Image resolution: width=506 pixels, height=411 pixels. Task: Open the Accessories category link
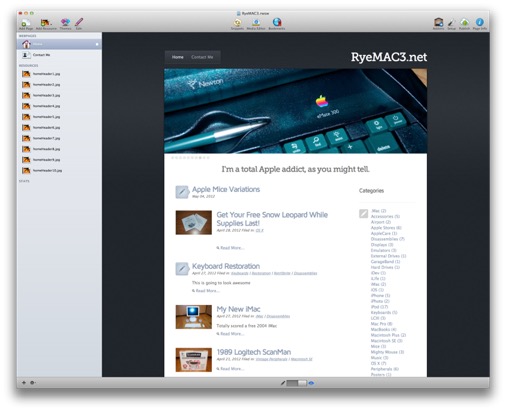(x=385, y=216)
